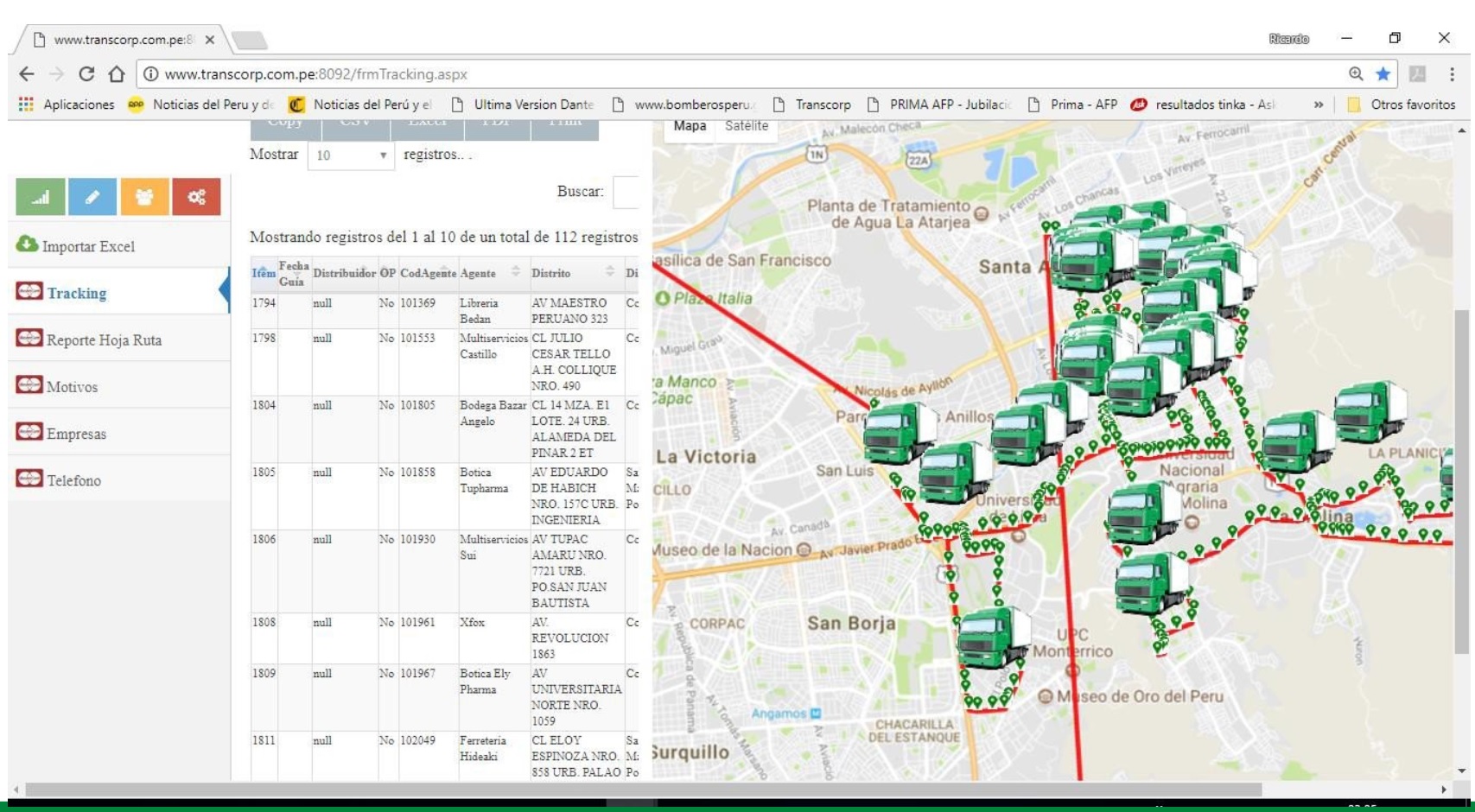The width and height of the screenshot is (1475, 812).
Task: Open the browser home page icon
Action: [117, 74]
